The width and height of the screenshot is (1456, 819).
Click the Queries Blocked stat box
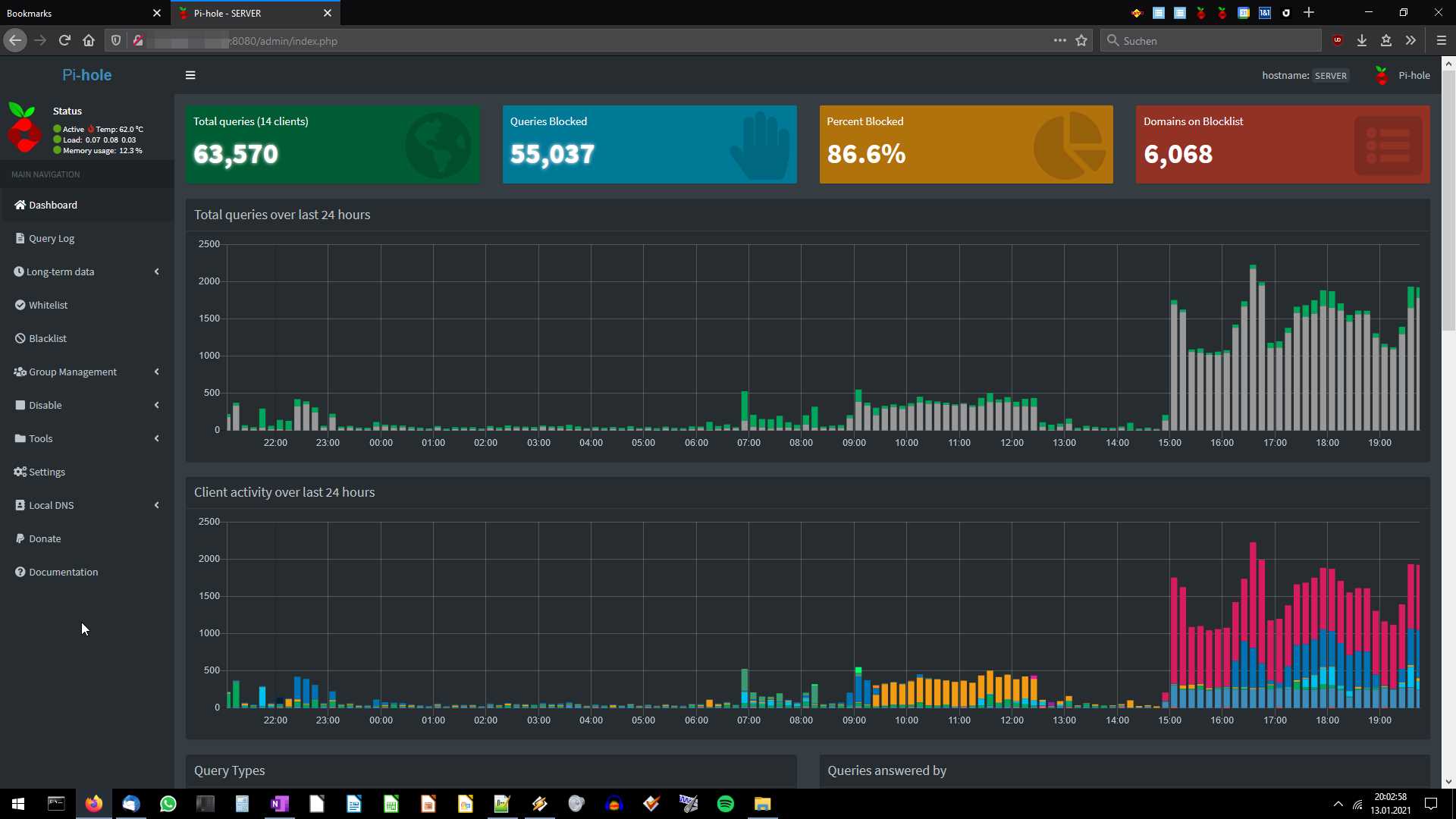coord(649,144)
